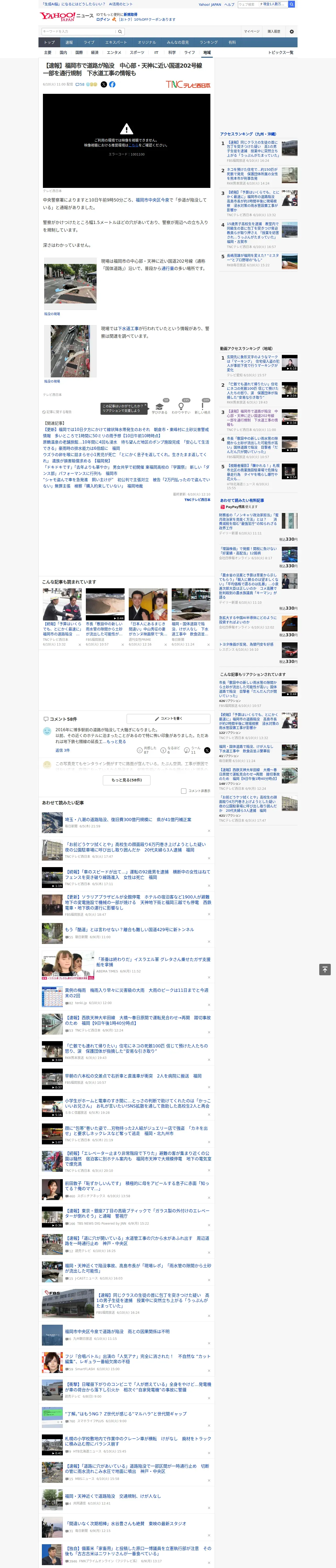Open the second 陥没の現場 photo thumbnail

pyautogui.click(x=70, y=351)
